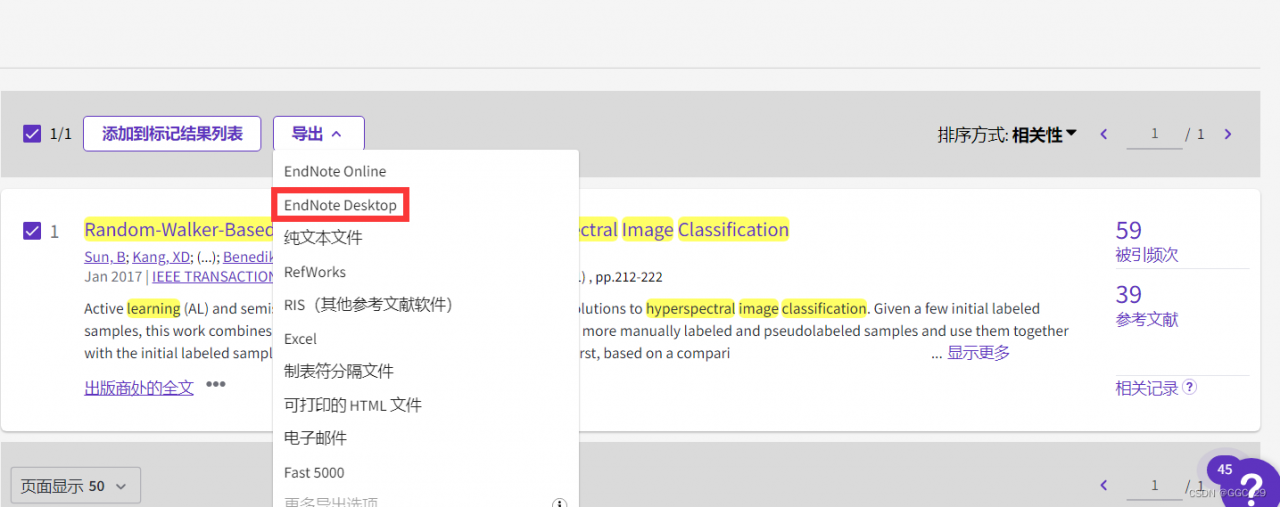Open author Sun, B link
This screenshot has height=507, width=1280.
point(104,257)
